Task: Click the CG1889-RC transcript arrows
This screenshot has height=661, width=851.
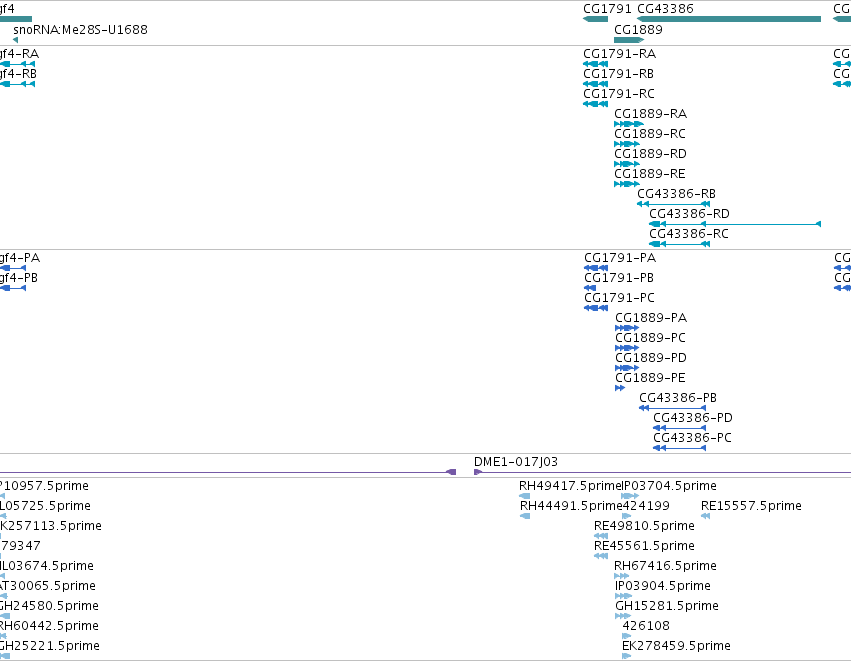Action: [x=627, y=144]
